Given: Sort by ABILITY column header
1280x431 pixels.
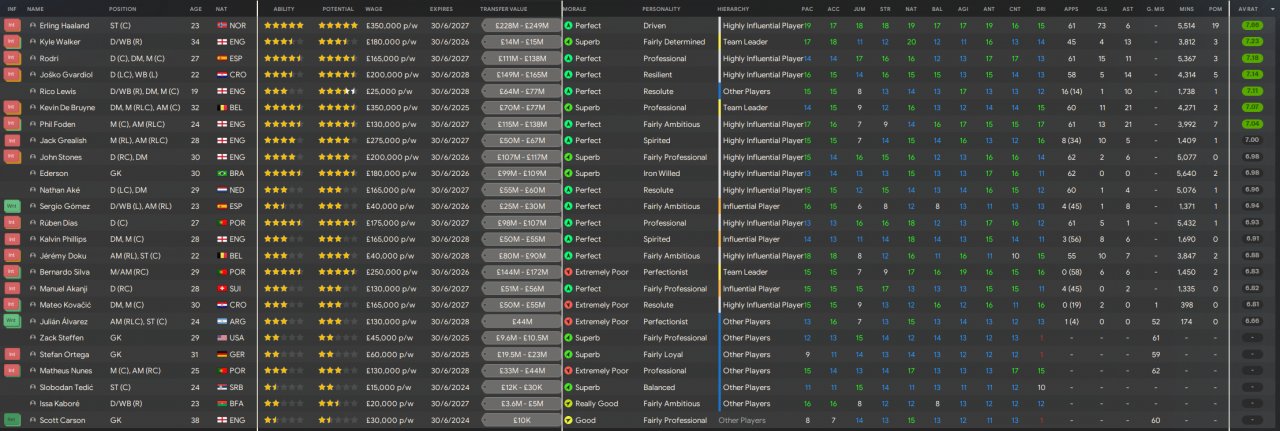Looking at the screenshot, I should coord(283,8).
